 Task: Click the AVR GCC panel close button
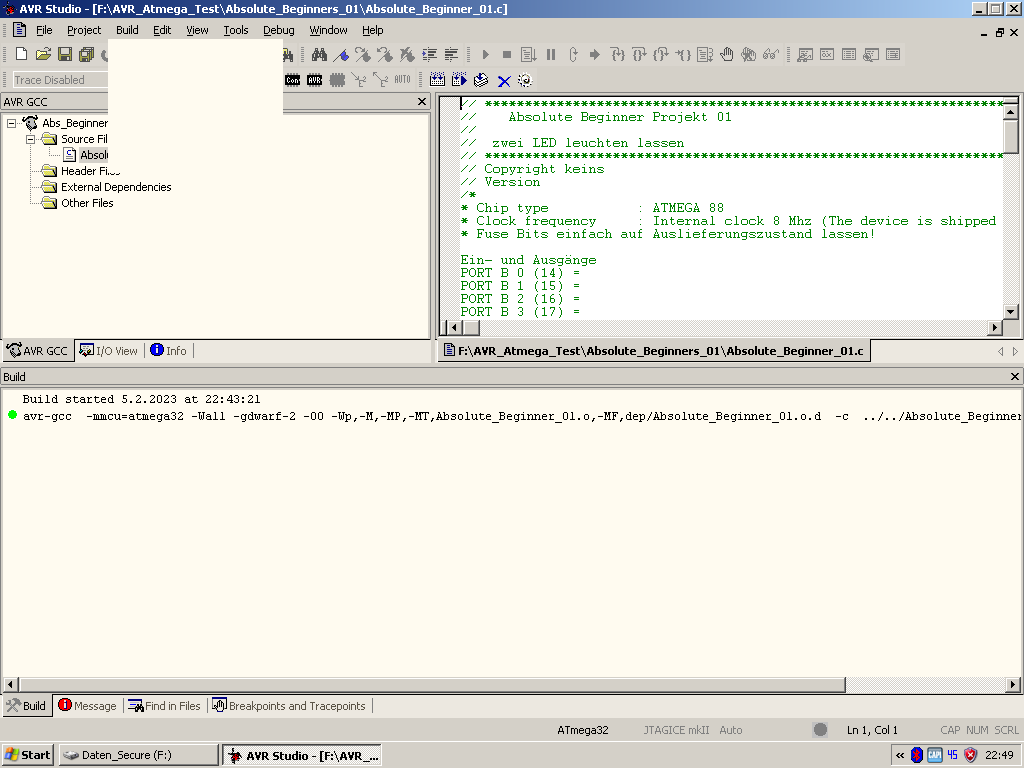422,101
